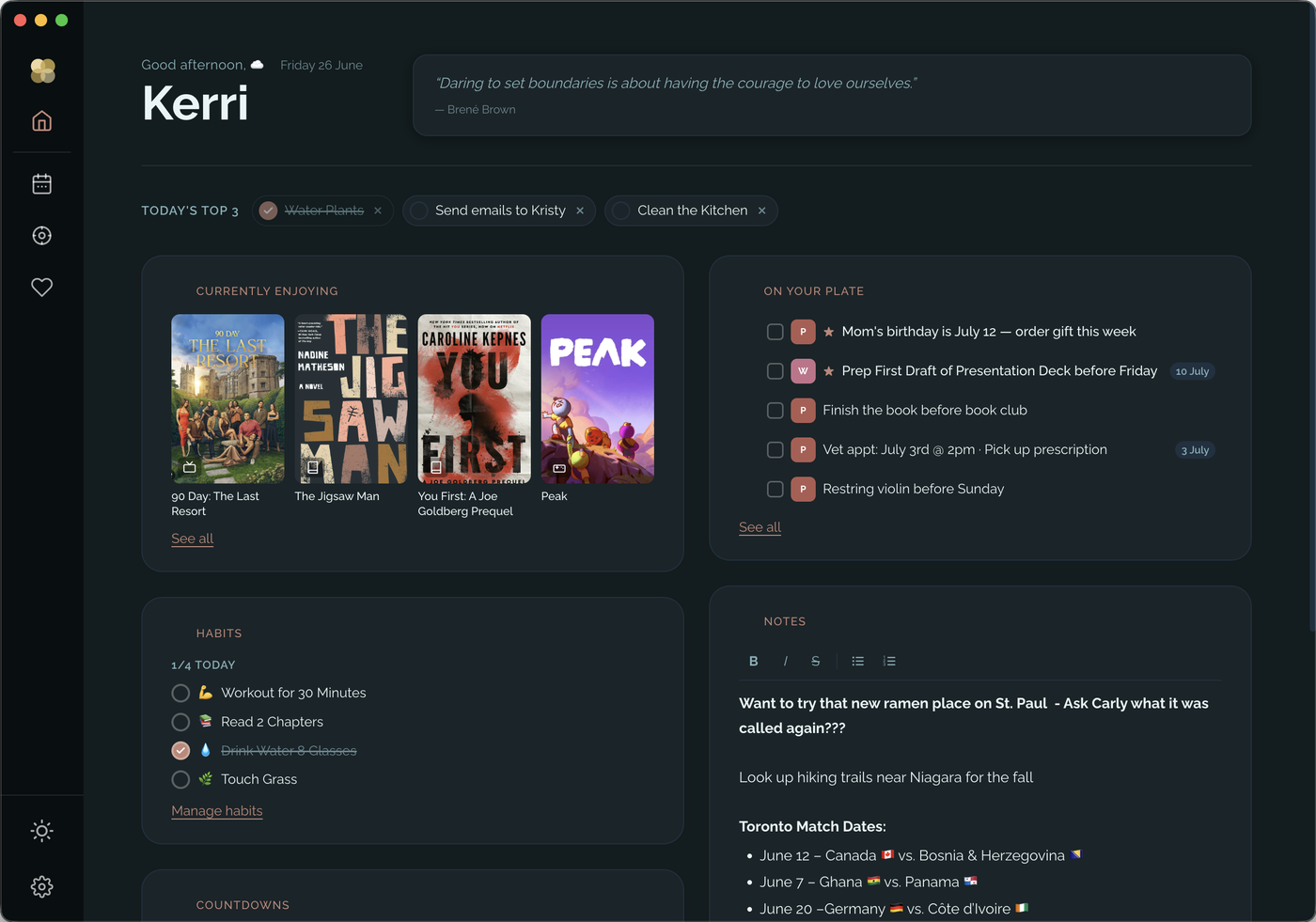Open Manage habits link

pos(217,811)
